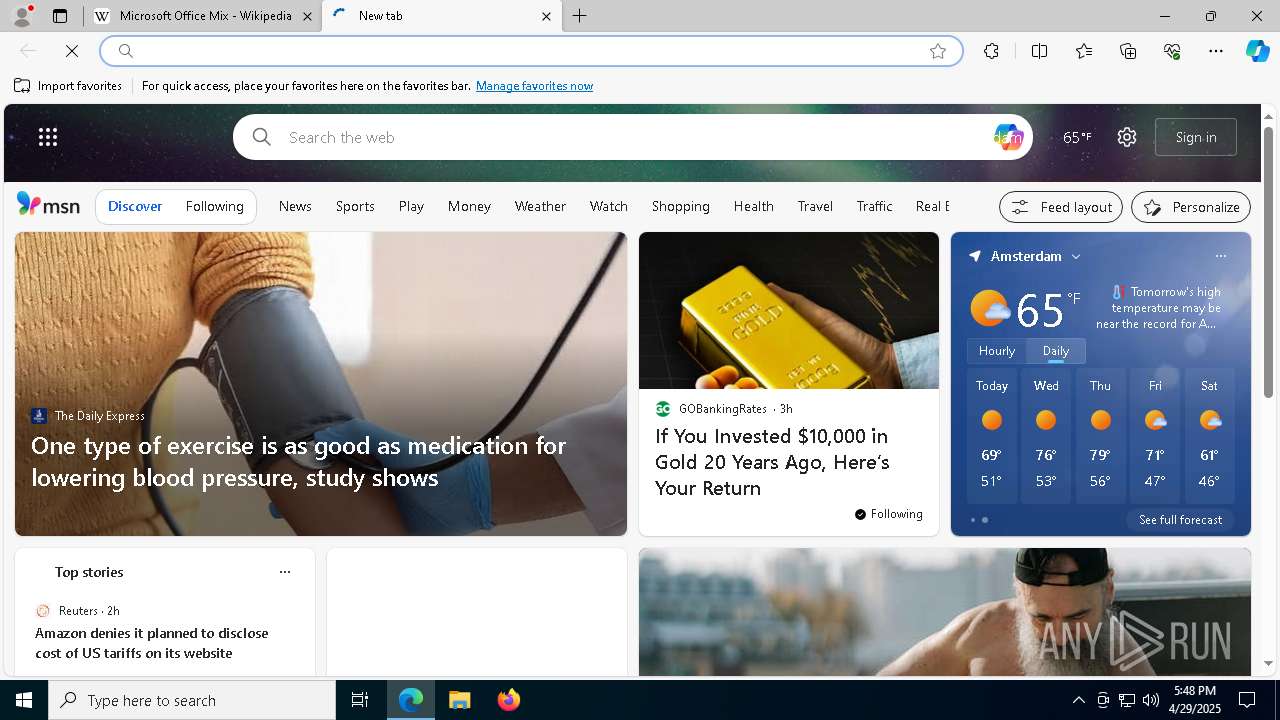Screen dimensions: 1280x720
Task: Close the New tab tab
Action: 546,16
